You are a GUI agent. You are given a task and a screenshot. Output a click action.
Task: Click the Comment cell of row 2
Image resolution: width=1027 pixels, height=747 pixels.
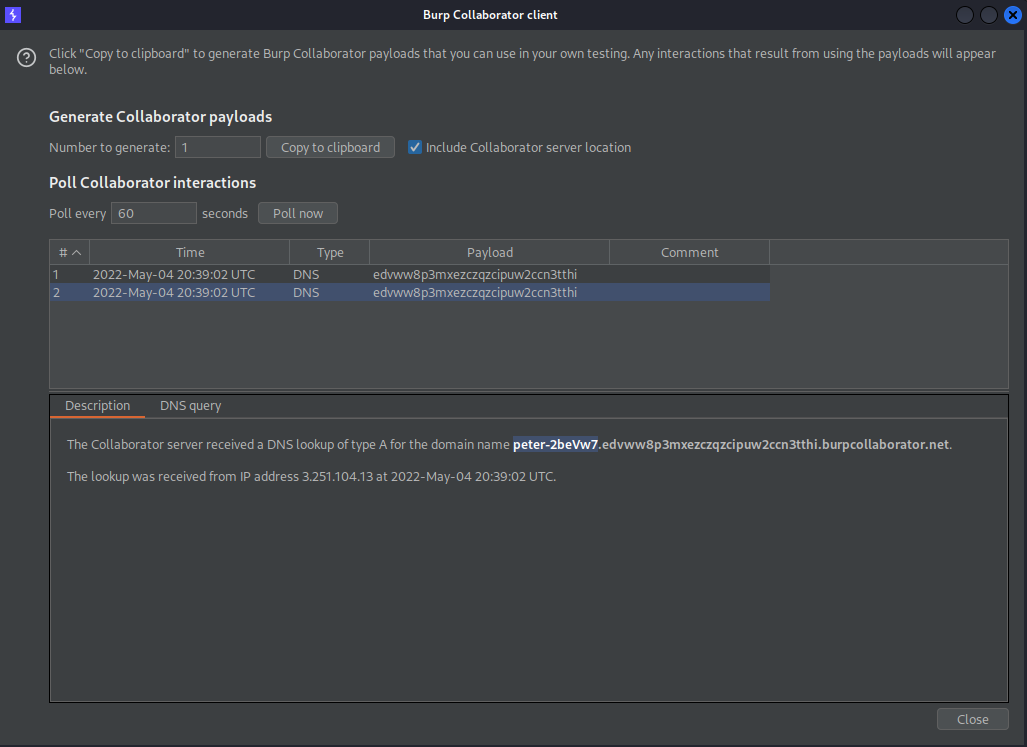690,293
